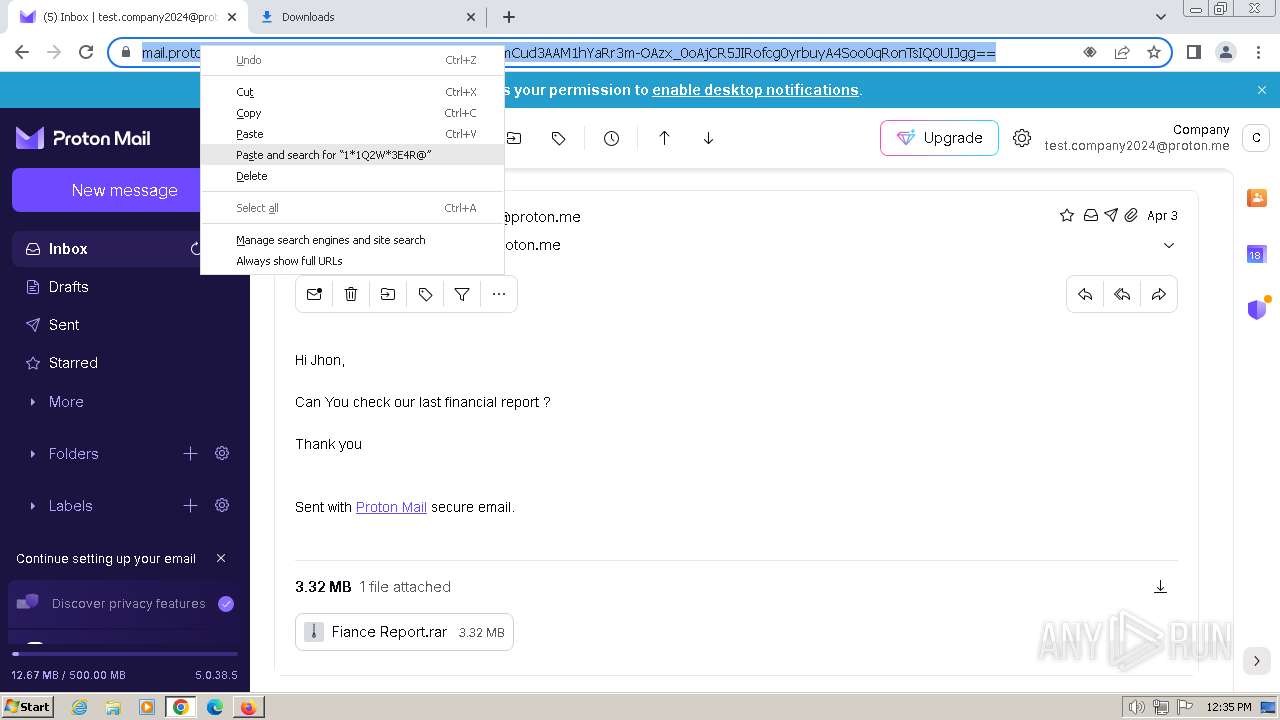Viewport: 1280px width, 720px height.
Task: Choose Always show full URLs
Action: tap(352, 261)
